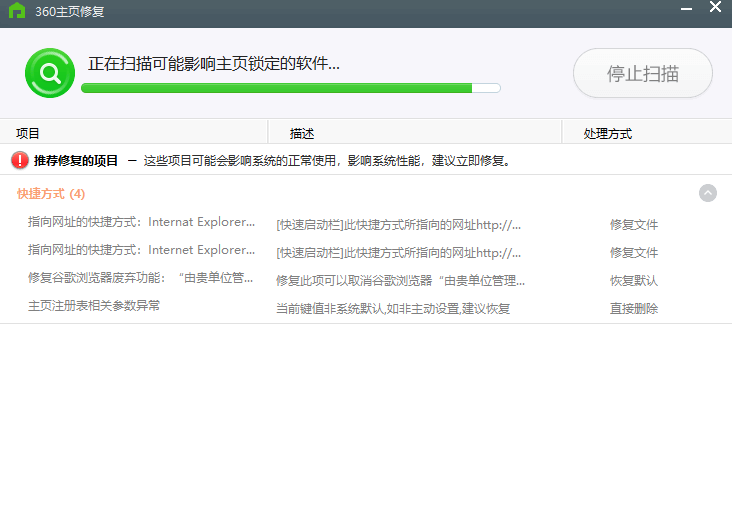Close the 360主页修复 window
The width and height of the screenshot is (732, 509).
tap(715, 7)
